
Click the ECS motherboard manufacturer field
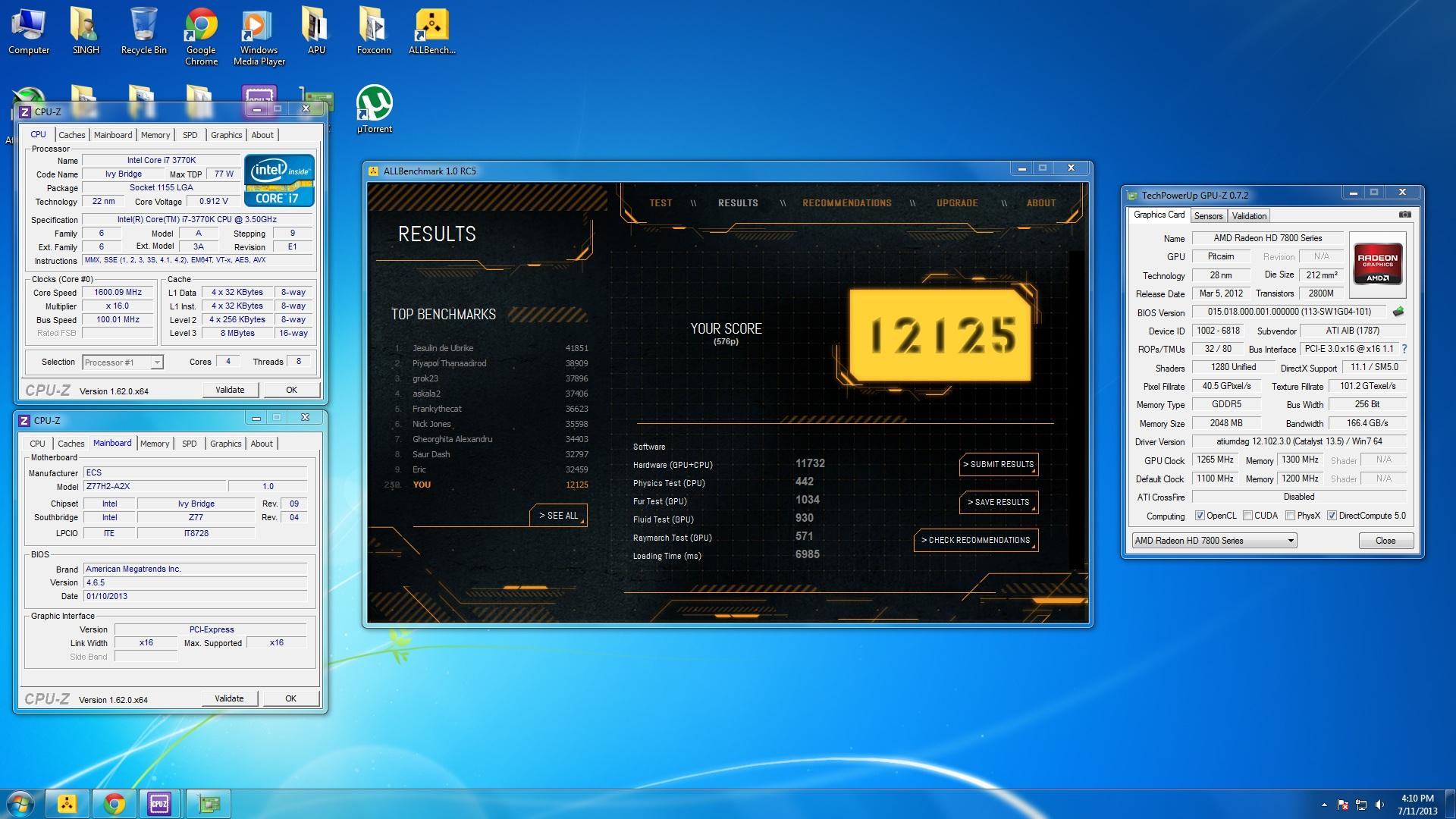tap(196, 472)
